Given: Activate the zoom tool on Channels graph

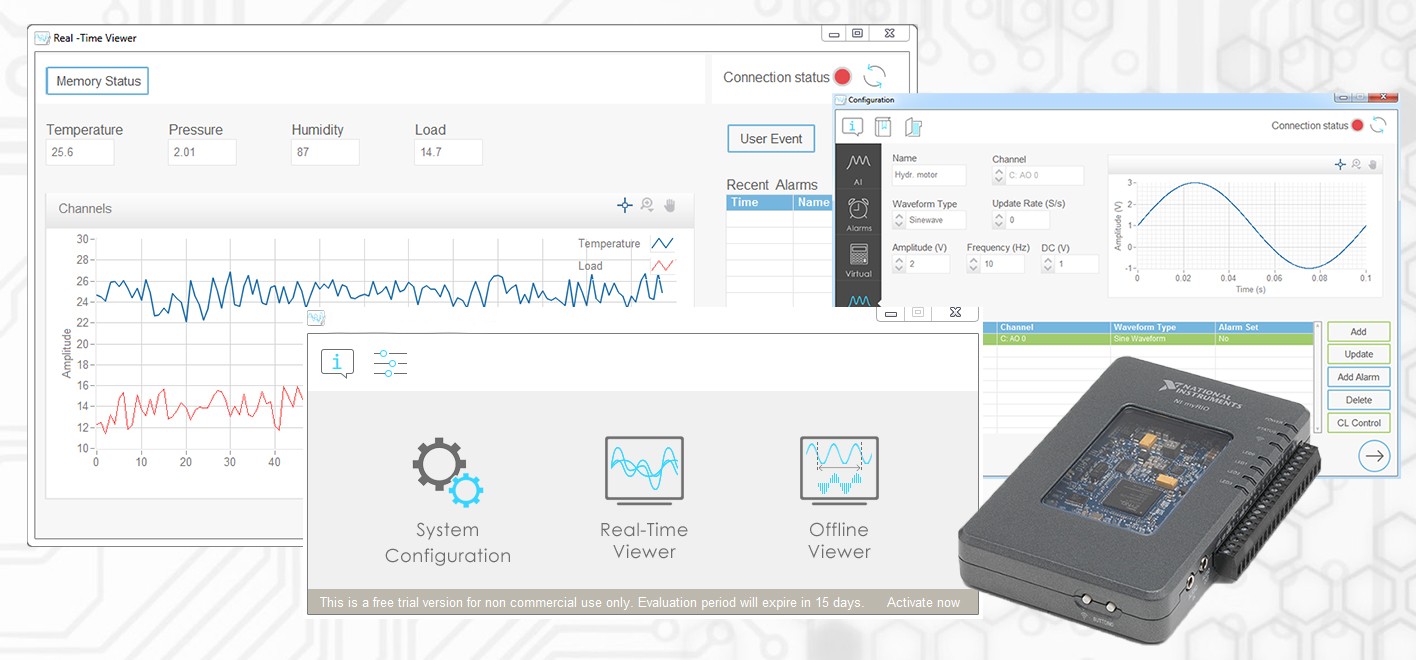Looking at the screenshot, I should [x=647, y=205].
